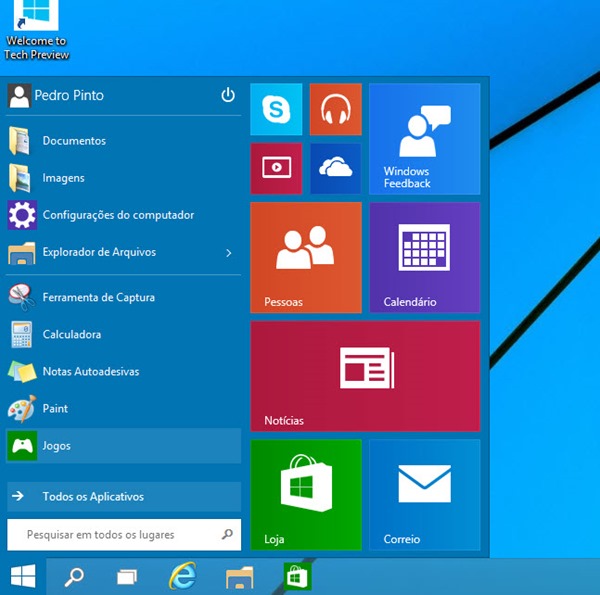
Task: Open the Video player tile
Action: coord(276,168)
